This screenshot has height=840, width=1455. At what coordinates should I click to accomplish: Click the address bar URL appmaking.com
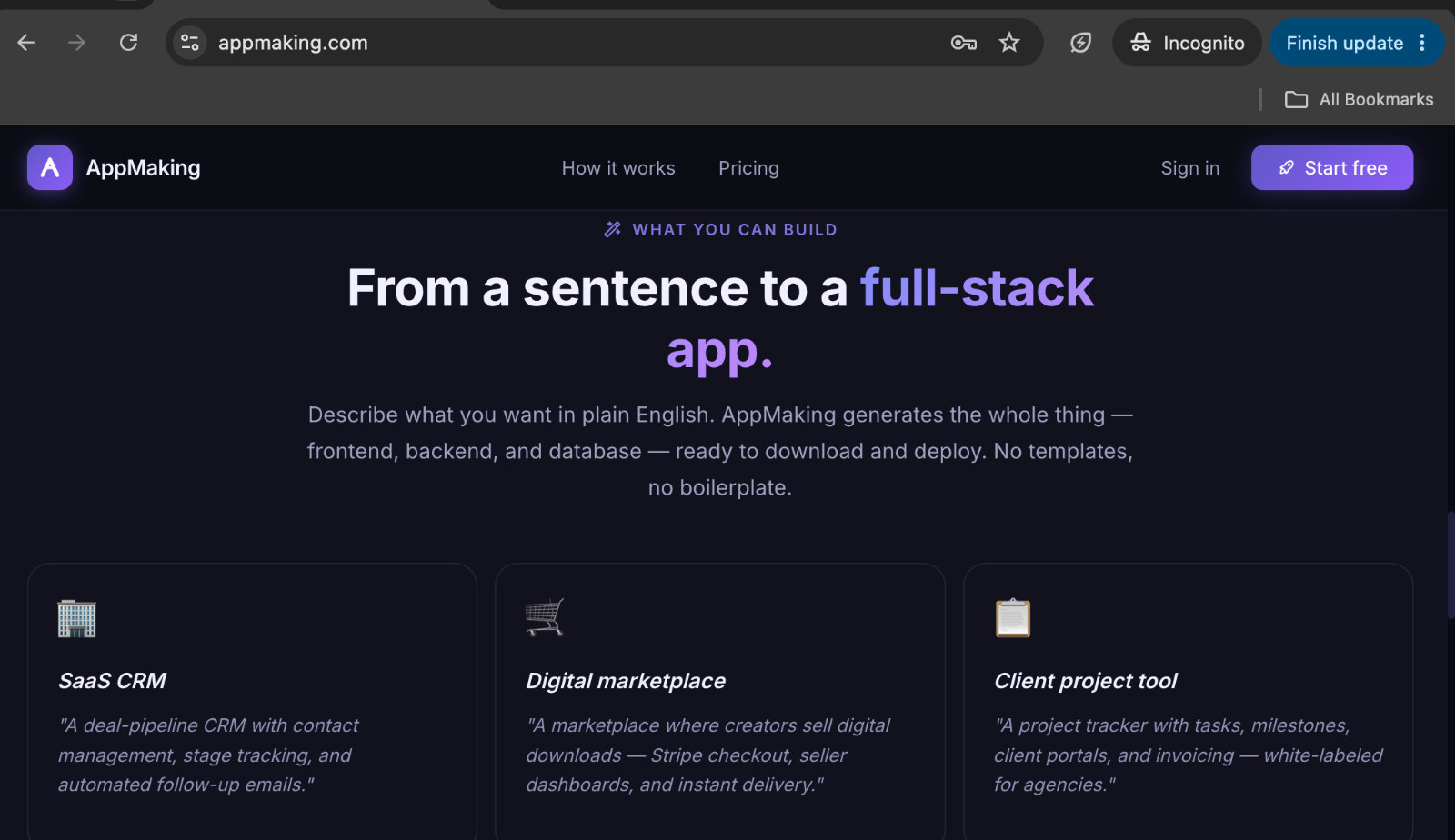[293, 43]
